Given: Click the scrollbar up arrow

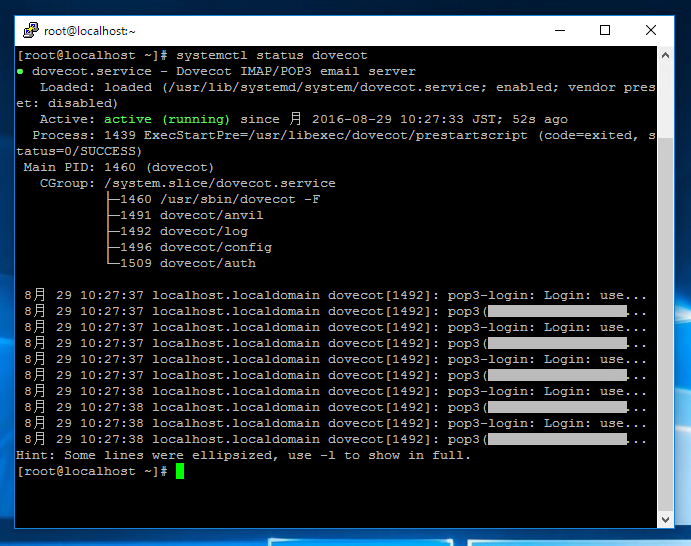Looking at the screenshot, I should pyautogui.click(x=665, y=56).
